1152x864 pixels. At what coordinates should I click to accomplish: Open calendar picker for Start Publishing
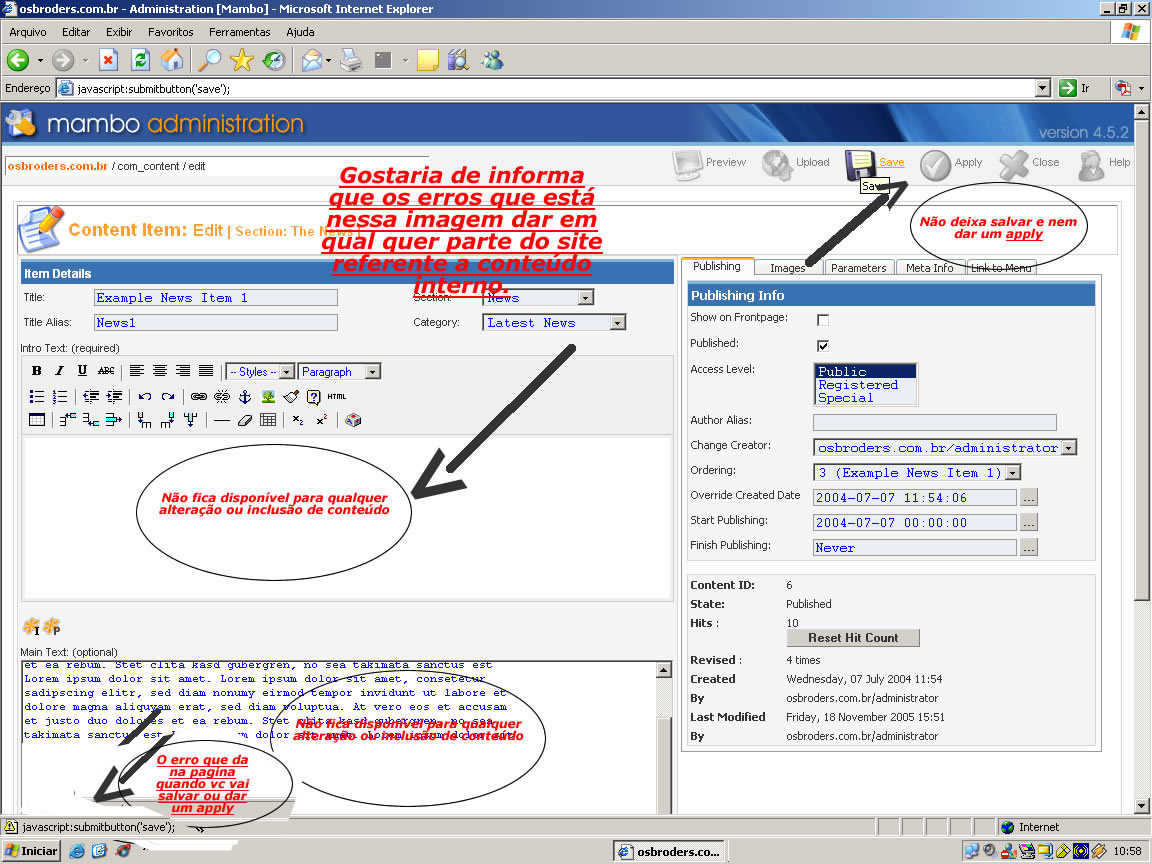coord(1029,522)
